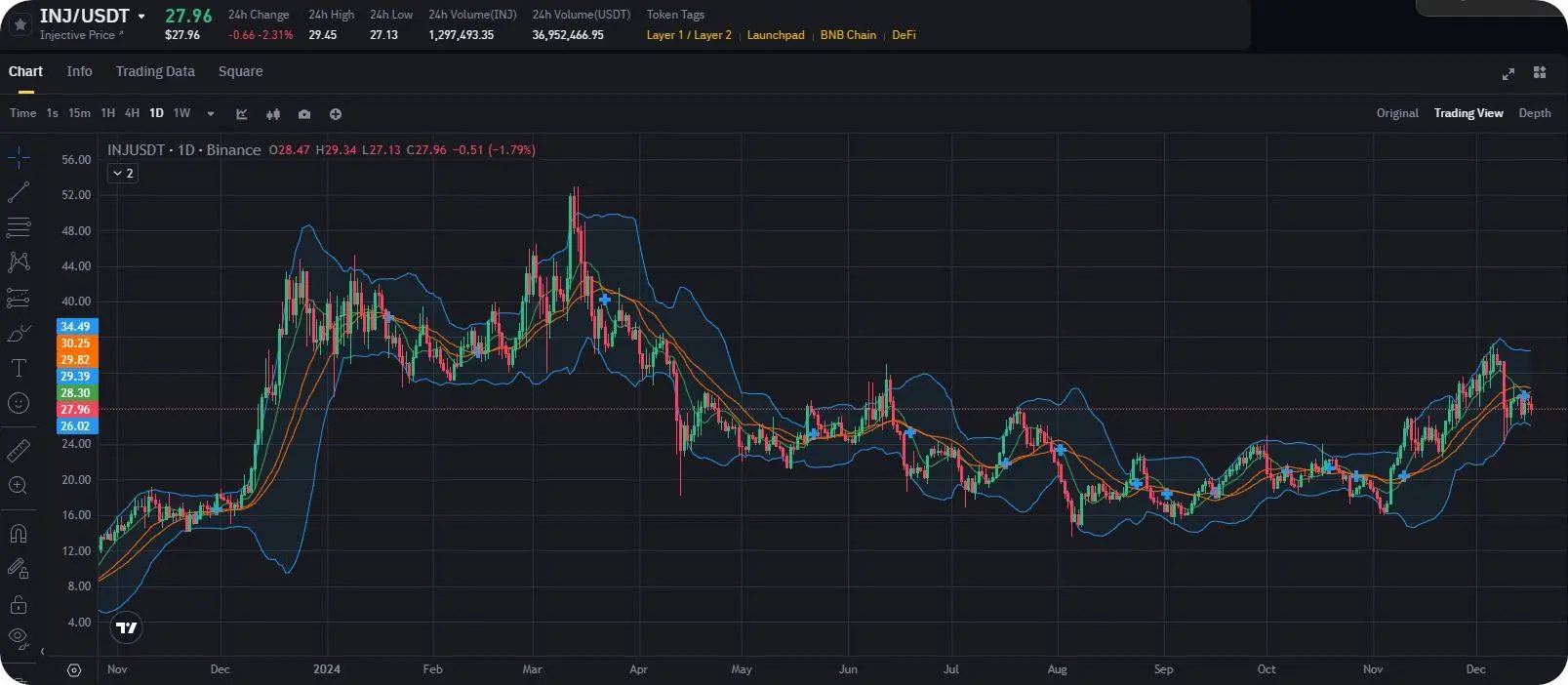Click the 24h High value 29.45
The image size is (1568, 685).
tap(323, 35)
